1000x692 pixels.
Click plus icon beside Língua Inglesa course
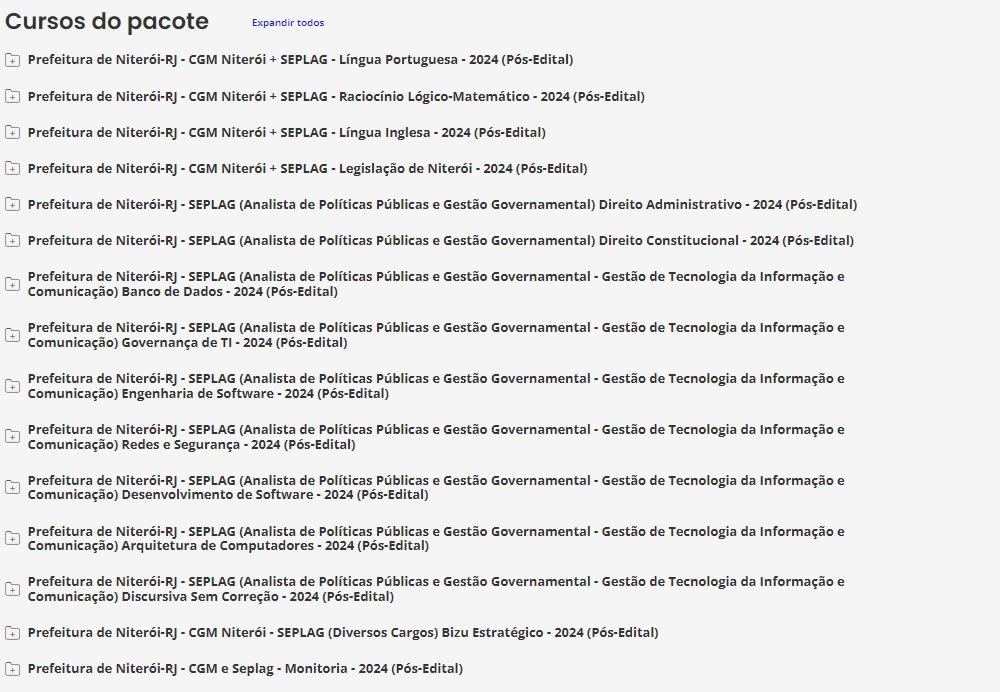(12, 133)
